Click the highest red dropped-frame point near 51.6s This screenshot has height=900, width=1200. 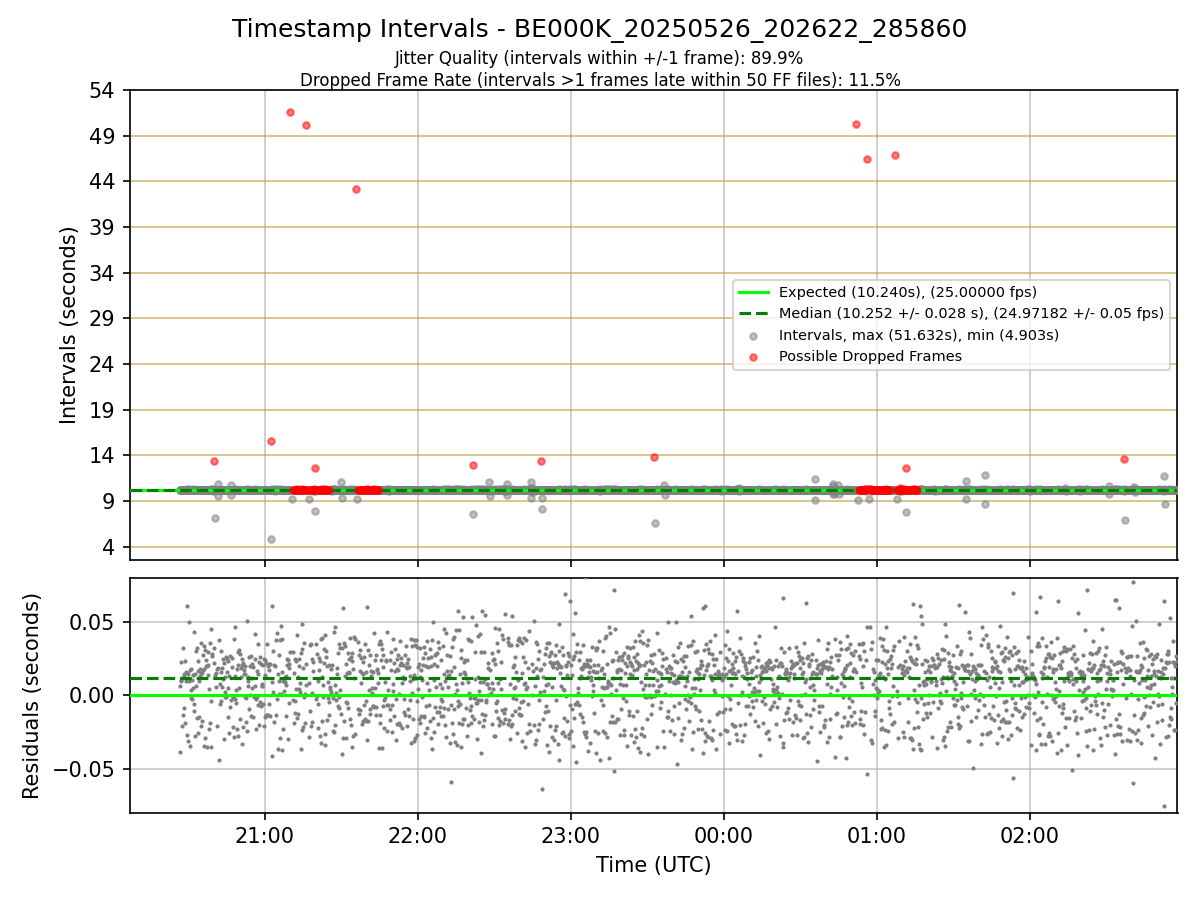point(290,112)
